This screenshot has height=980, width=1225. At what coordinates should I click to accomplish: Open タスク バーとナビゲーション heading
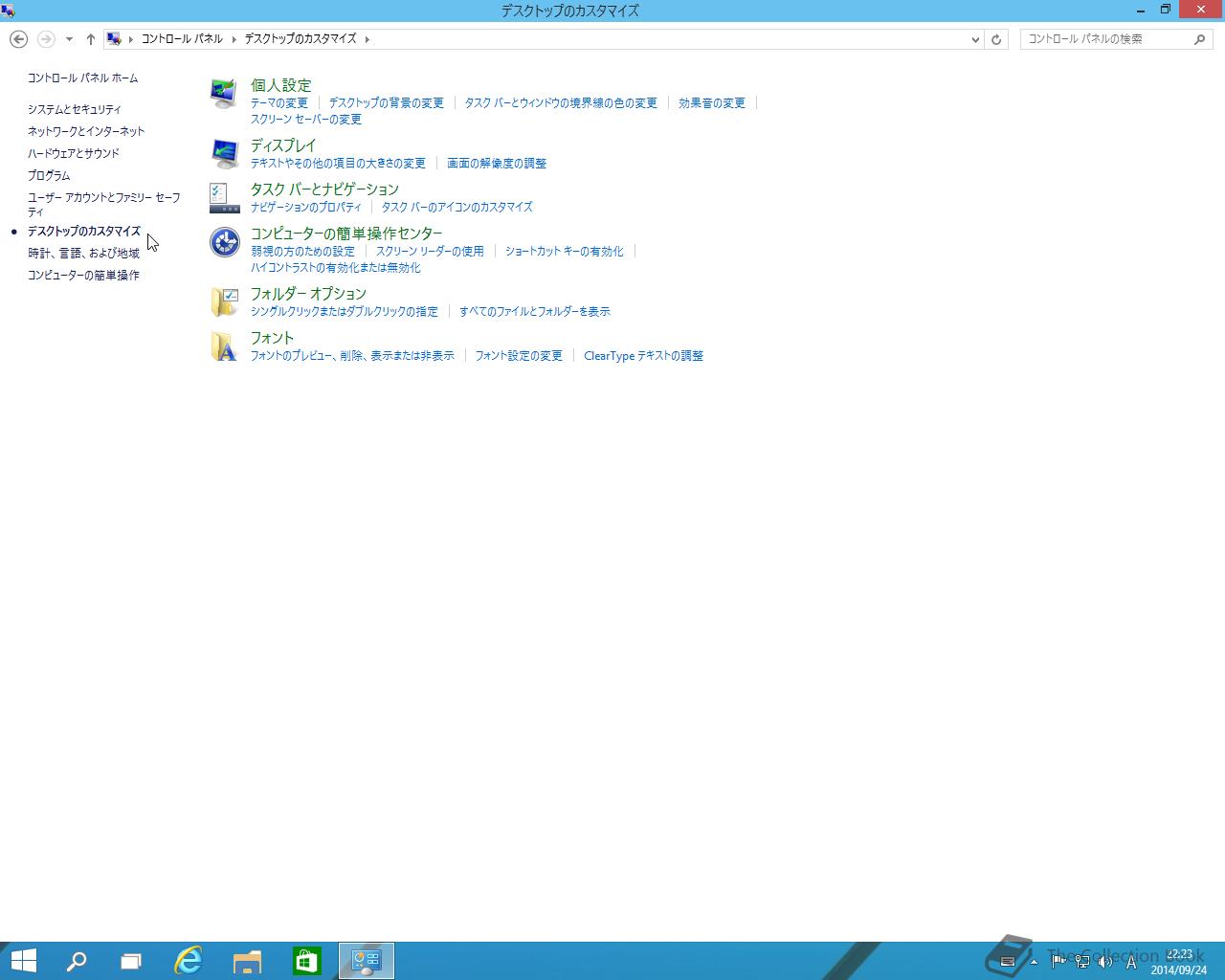(324, 189)
